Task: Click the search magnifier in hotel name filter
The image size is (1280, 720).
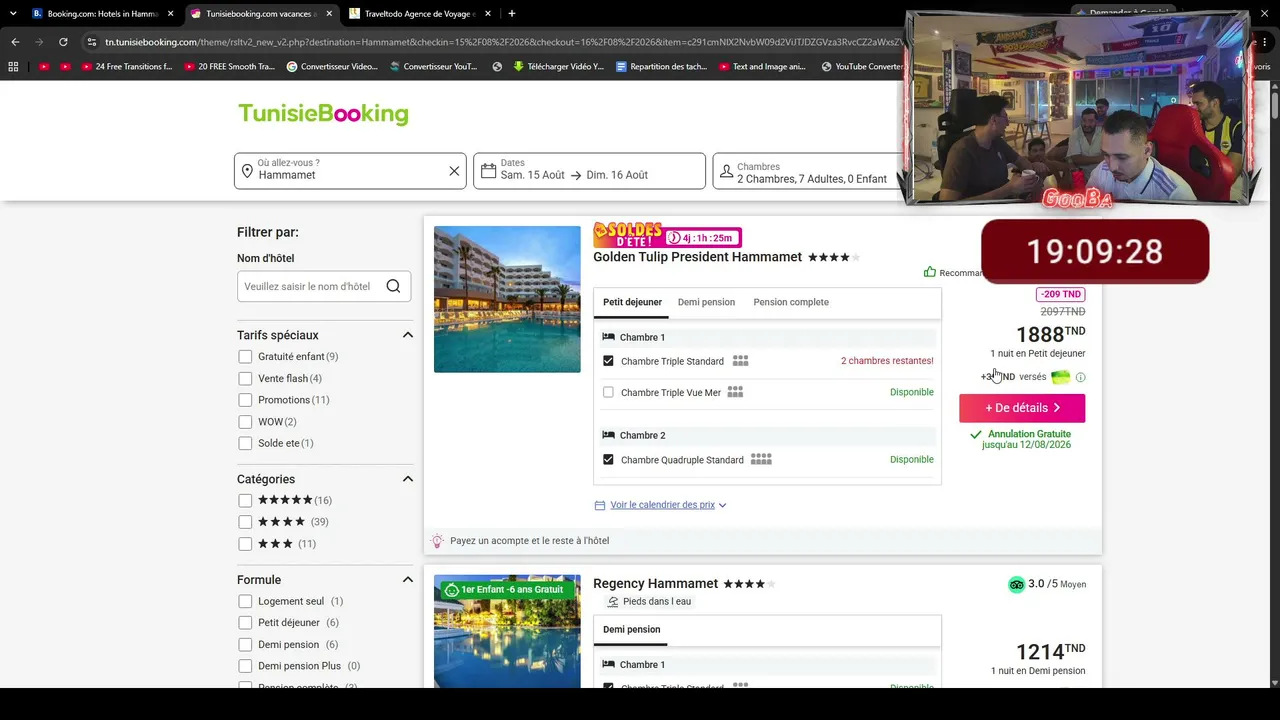Action: tap(393, 286)
